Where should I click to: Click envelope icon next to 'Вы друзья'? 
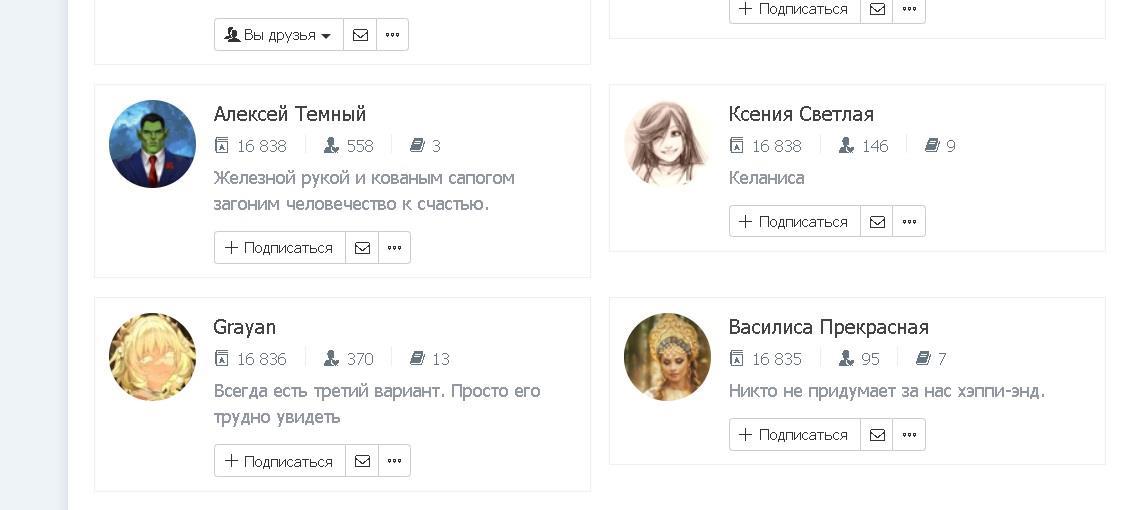pos(360,35)
